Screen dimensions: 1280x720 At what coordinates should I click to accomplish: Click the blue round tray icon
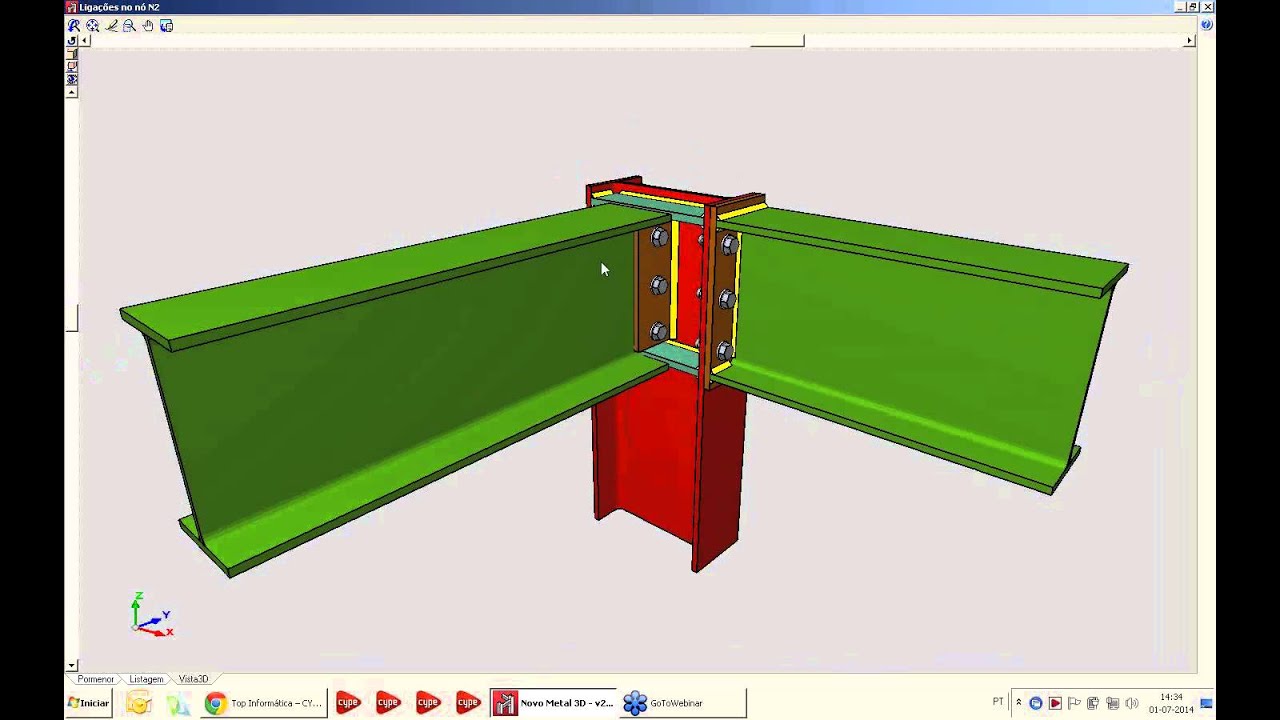(1036, 703)
